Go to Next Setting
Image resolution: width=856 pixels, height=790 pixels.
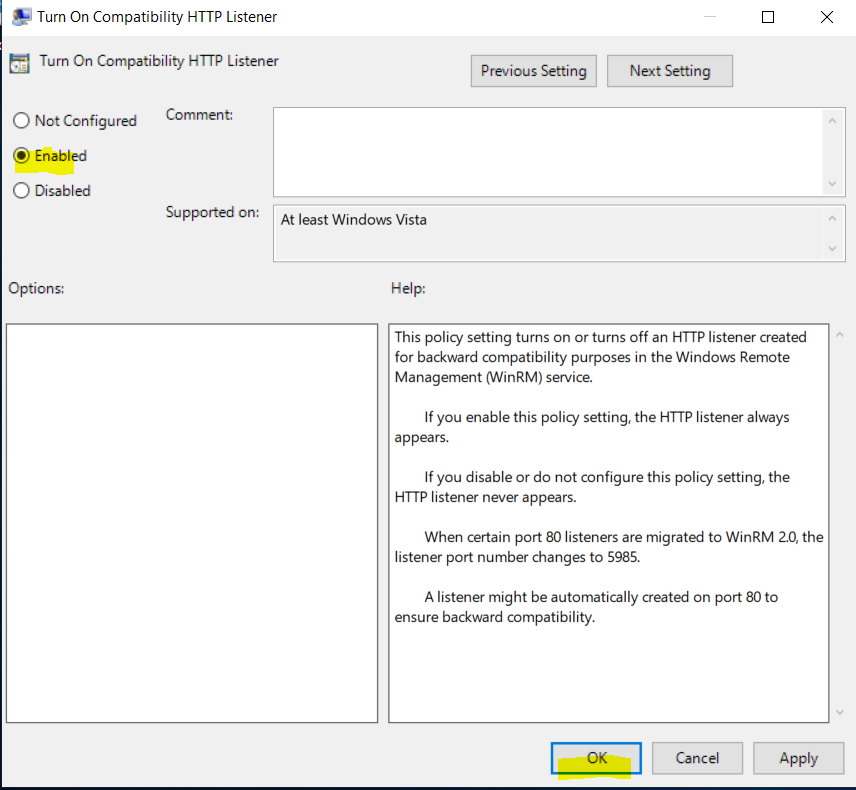tap(670, 71)
